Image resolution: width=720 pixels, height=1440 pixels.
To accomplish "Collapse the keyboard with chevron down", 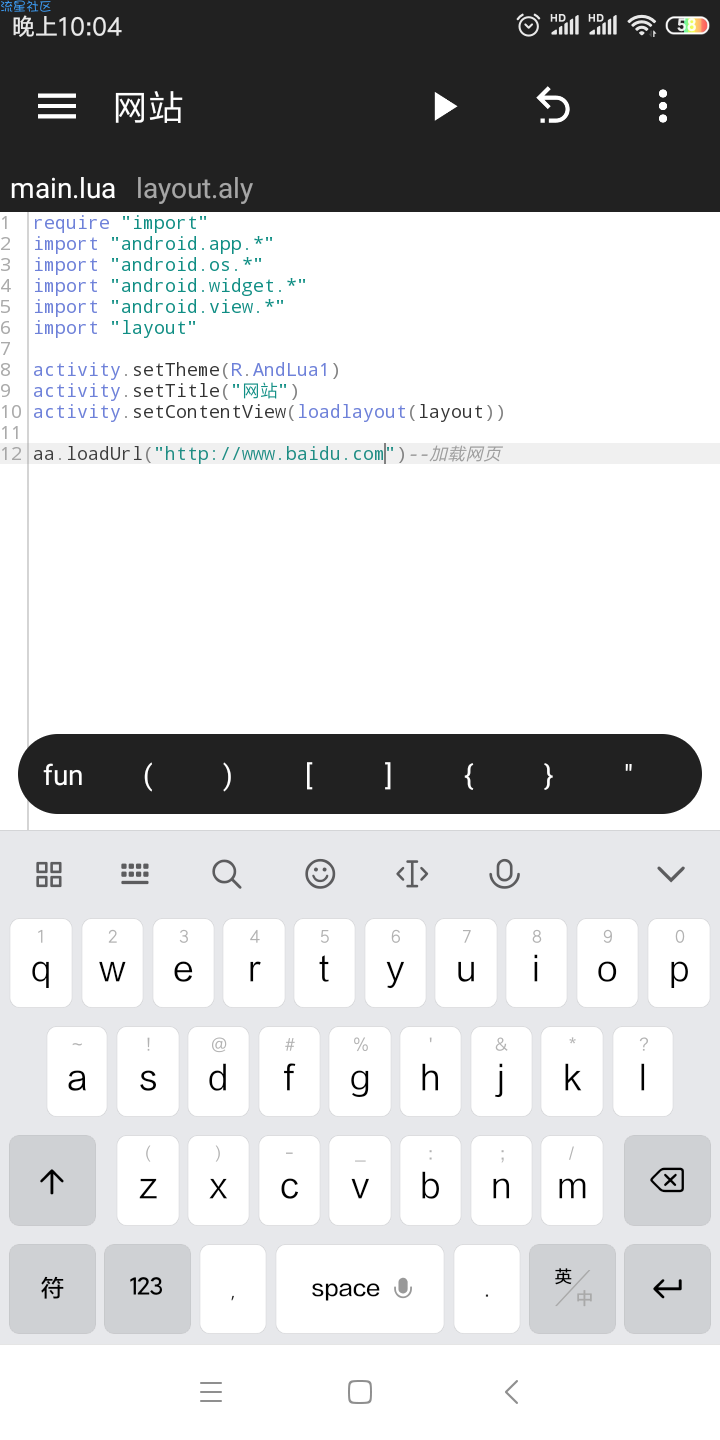I will [x=671, y=874].
